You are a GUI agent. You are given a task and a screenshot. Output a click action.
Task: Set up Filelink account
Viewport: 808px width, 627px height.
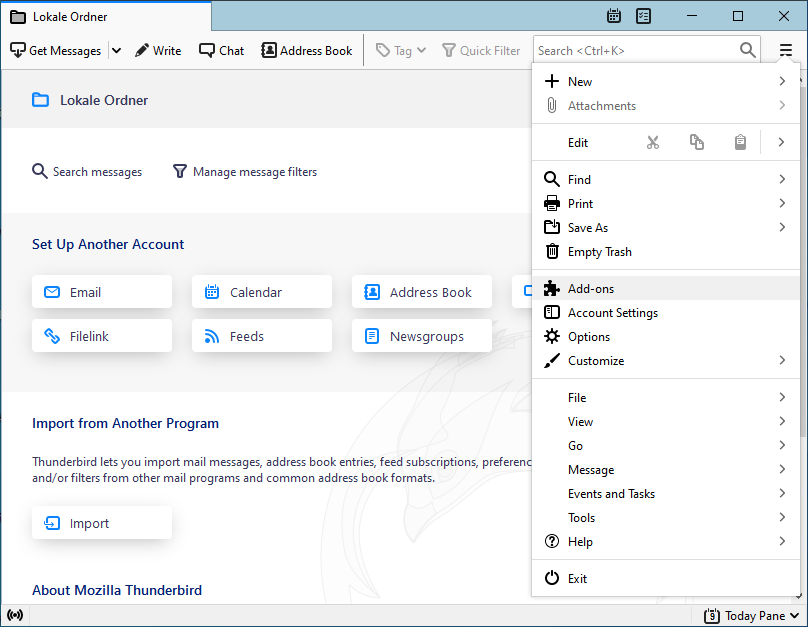(102, 336)
